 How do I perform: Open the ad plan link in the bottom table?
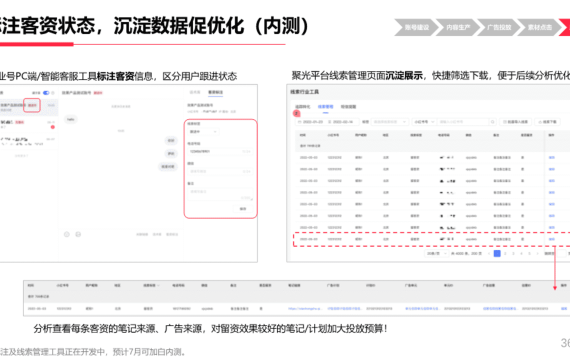pyautogui.click(x=344, y=309)
